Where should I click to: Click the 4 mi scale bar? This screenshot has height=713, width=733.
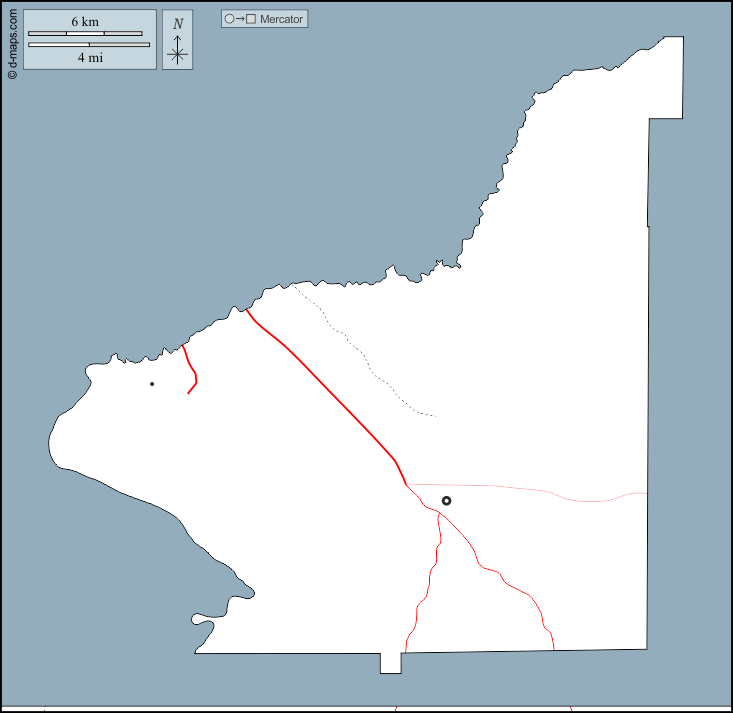[x=89, y=45]
